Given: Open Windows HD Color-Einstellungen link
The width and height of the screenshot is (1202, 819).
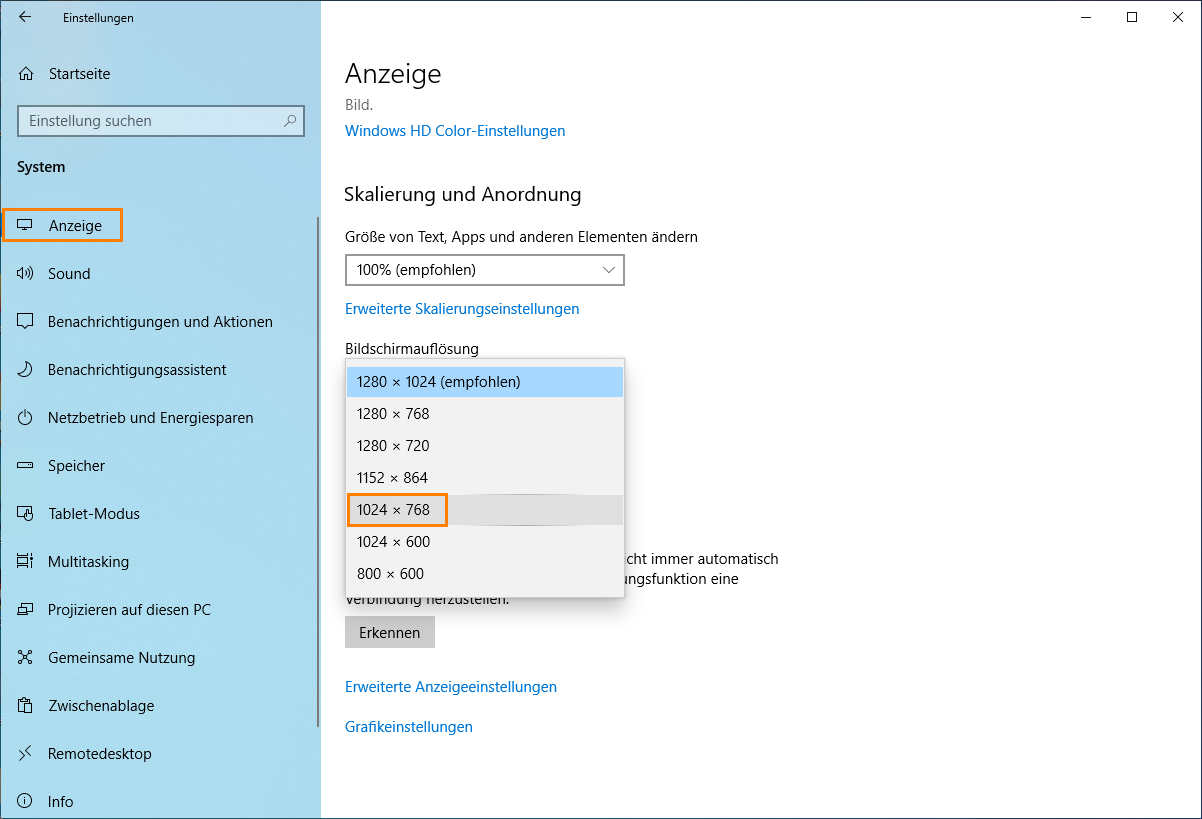Looking at the screenshot, I should point(455,131).
